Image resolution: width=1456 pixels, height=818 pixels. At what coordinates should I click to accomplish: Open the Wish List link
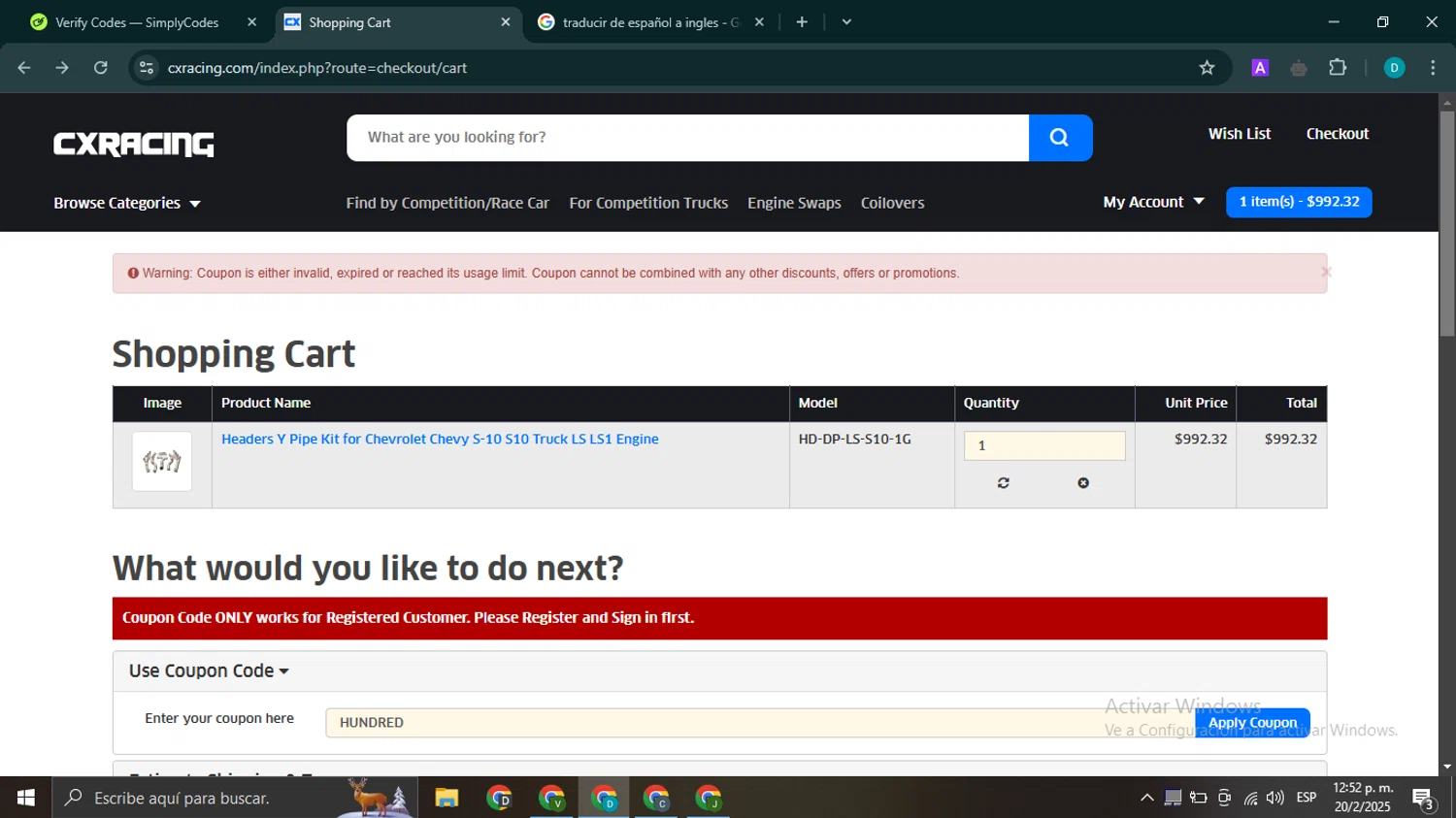1240,134
